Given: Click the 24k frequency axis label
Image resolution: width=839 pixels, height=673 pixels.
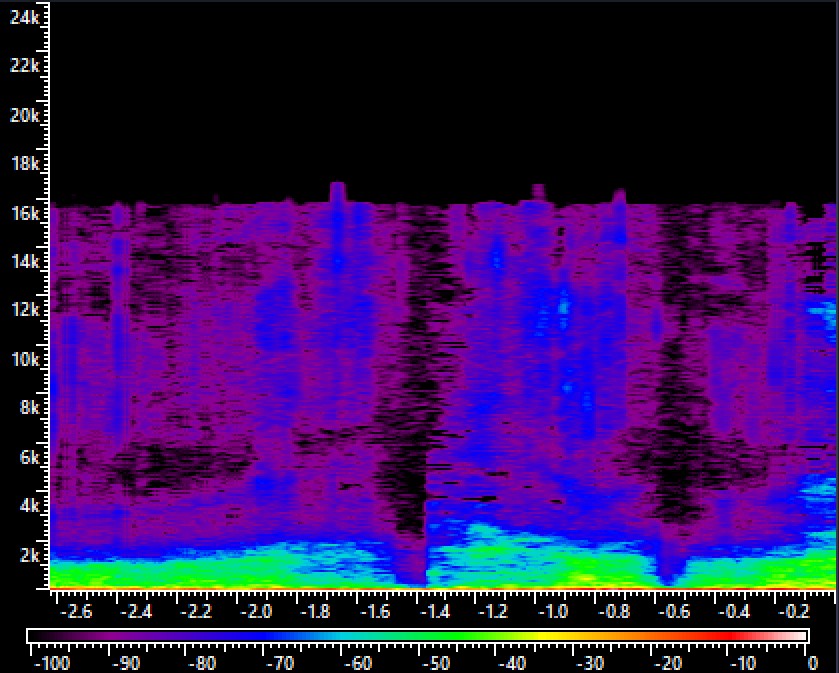Looking at the screenshot, I should point(25,18).
